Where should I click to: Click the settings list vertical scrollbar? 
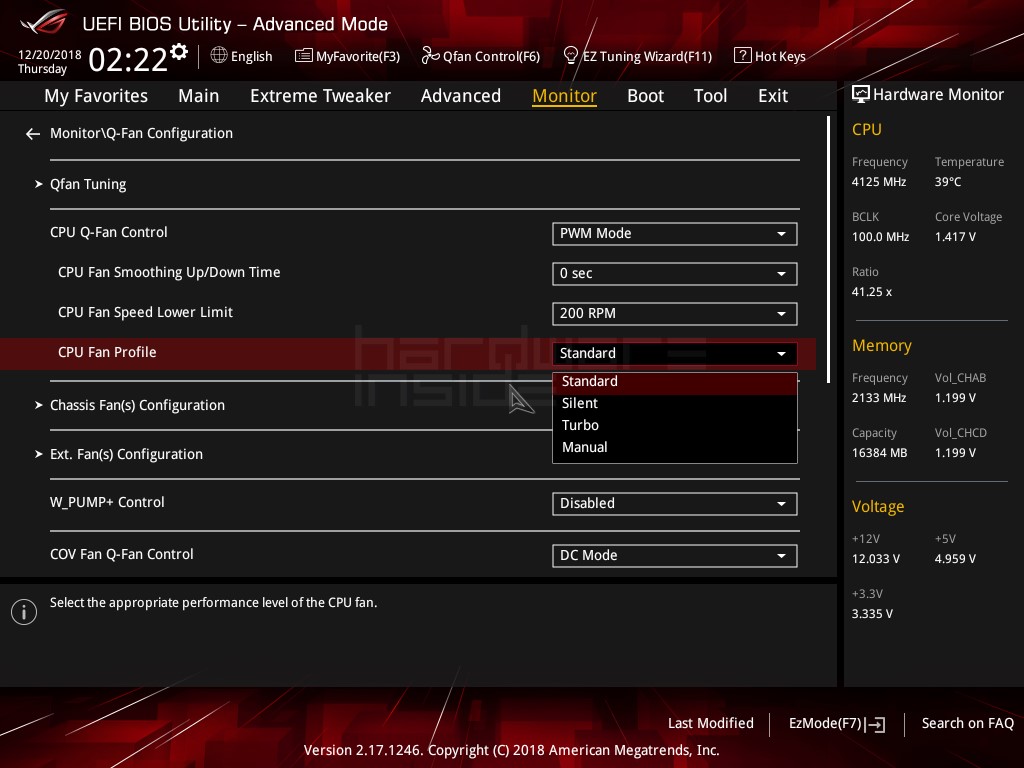pos(828,249)
